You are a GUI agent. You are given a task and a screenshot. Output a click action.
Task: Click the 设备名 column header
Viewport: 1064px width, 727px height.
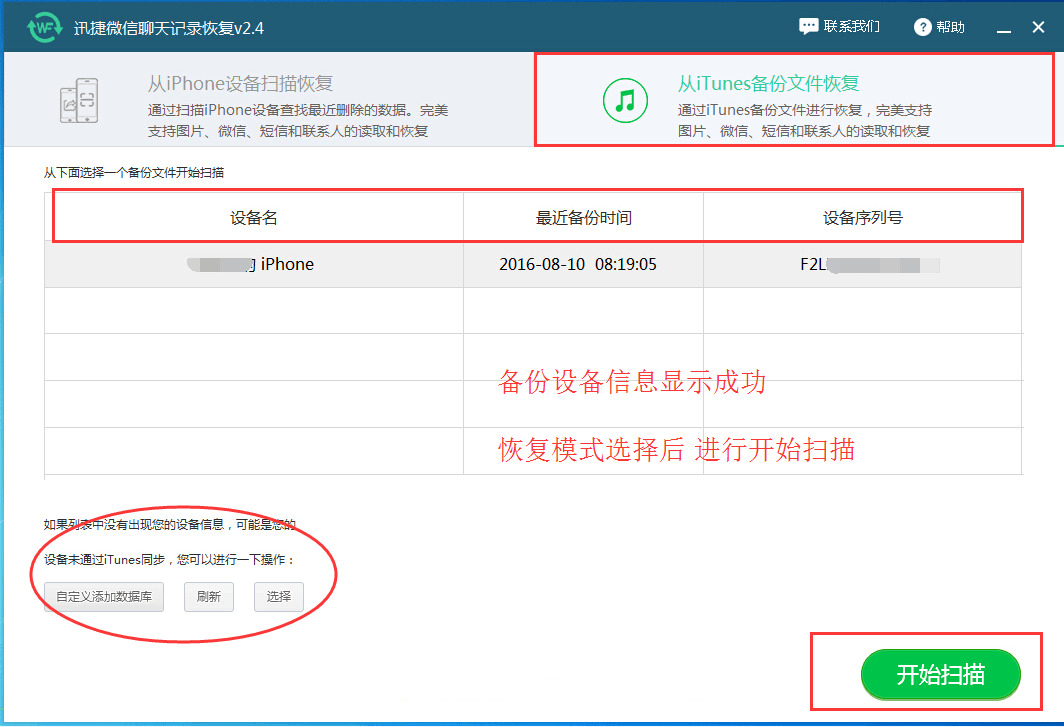point(254,218)
